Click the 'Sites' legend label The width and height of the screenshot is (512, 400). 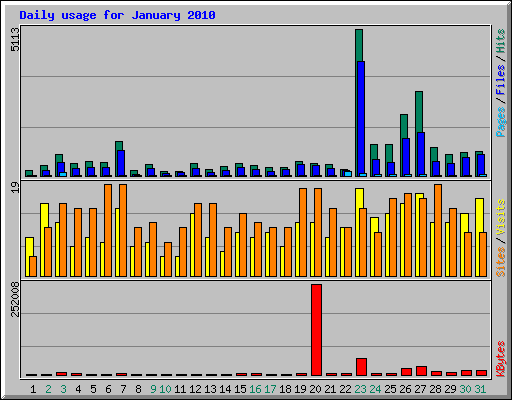point(501,262)
